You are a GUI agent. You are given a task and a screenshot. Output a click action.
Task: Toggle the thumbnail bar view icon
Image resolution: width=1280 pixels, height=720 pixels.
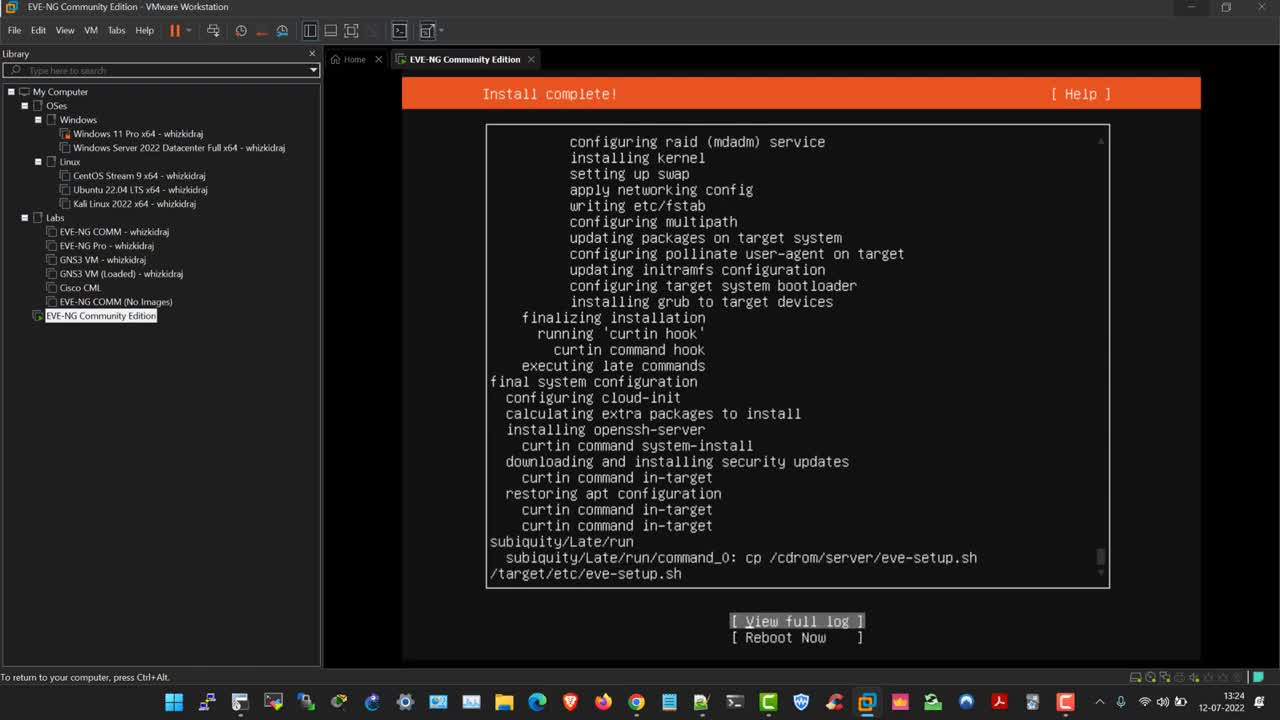click(331, 31)
